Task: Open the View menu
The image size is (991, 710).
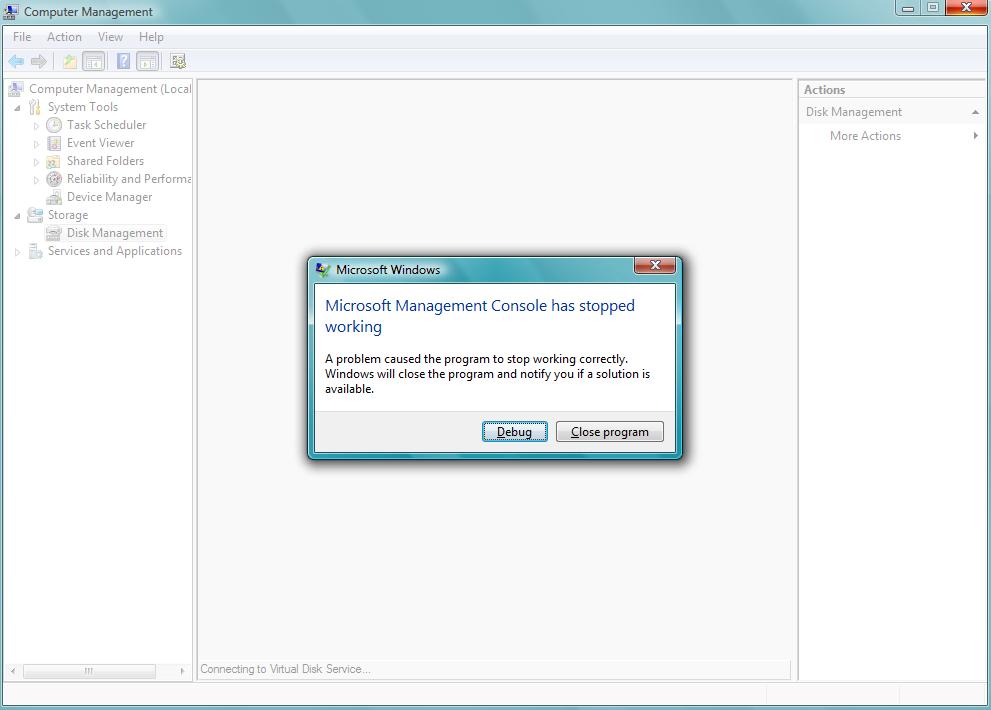Action: tap(110, 37)
